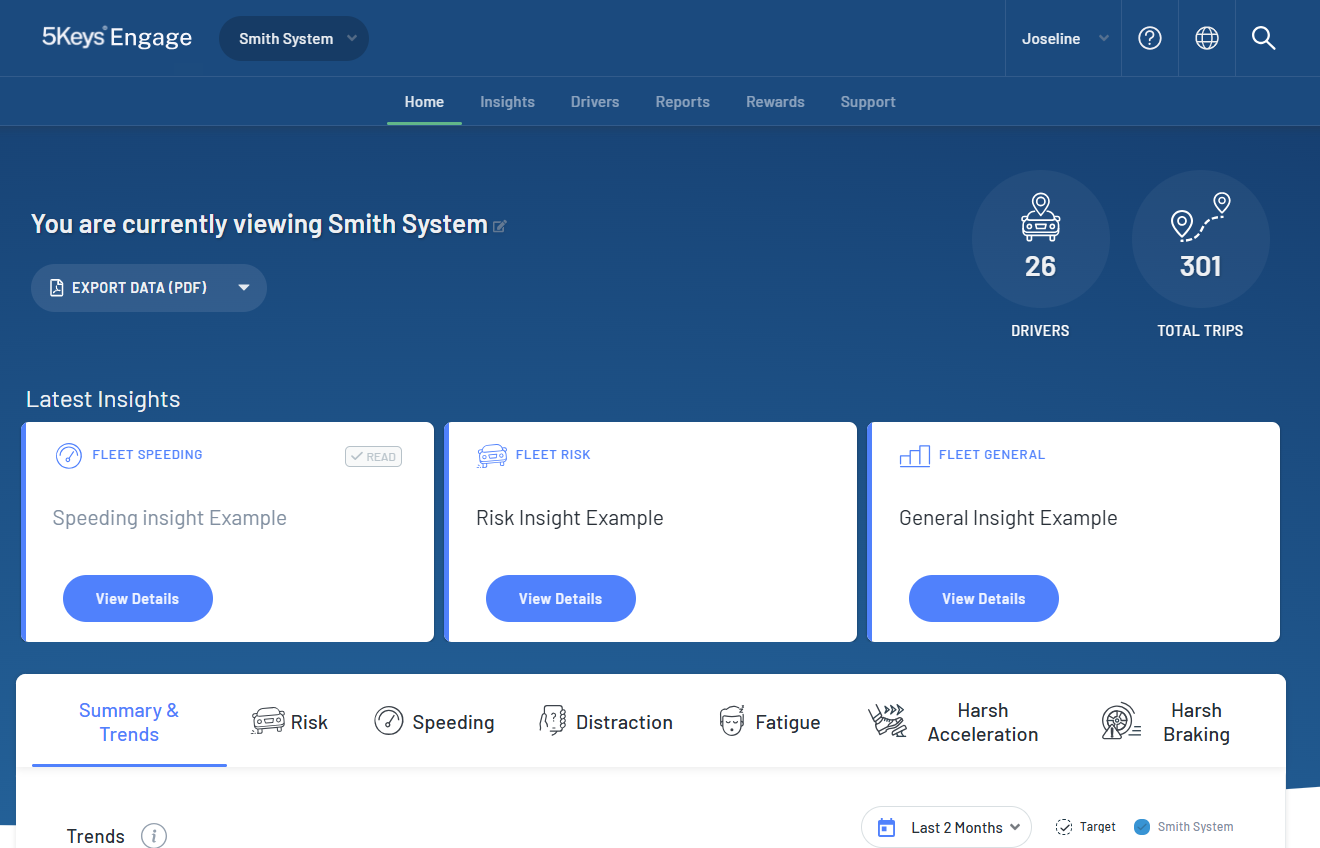
Task: Toggle READ badge on speeding insight
Action: coord(373,457)
